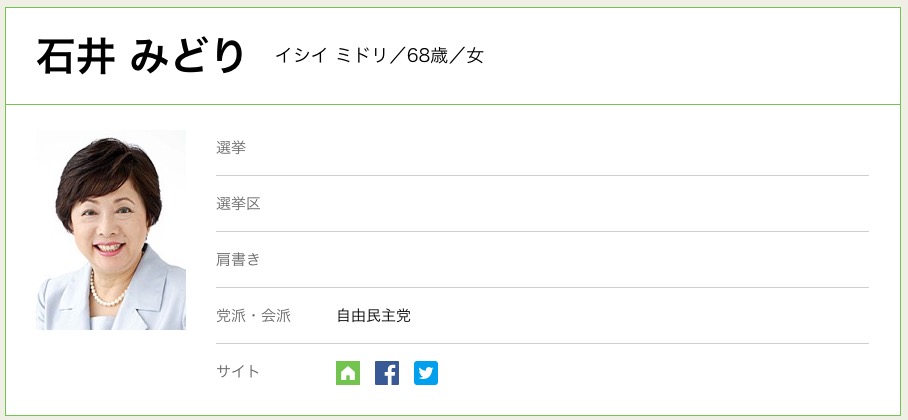908x420 pixels.
Task: Select the 選挙 row label
Action: tap(231, 148)
